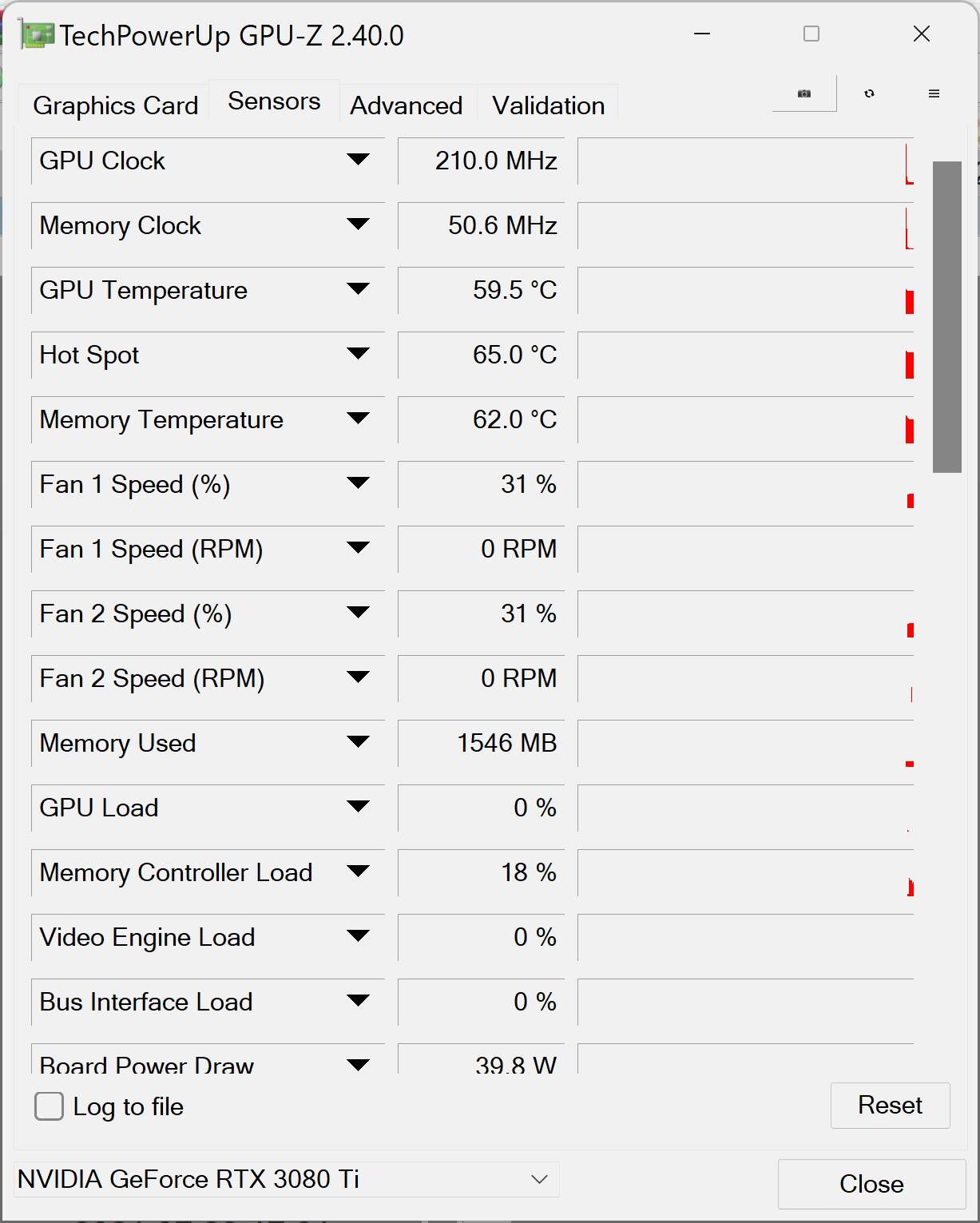Enable the Log to file checkbox
Screen dimensions: 980x1223
pos(50,1106)
